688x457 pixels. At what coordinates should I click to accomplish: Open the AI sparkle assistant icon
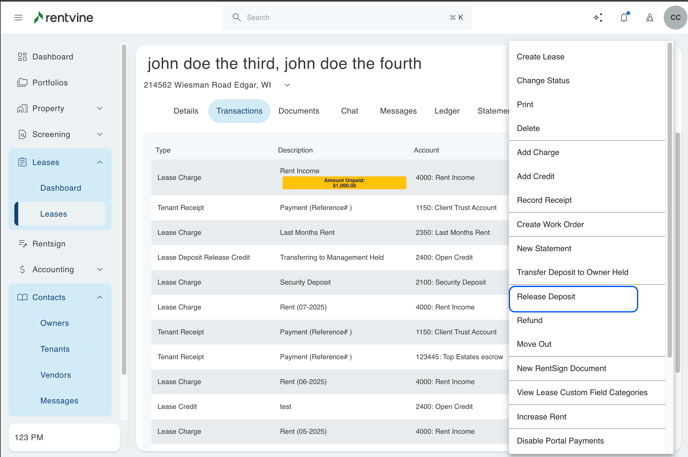click(x=598, y=17)
